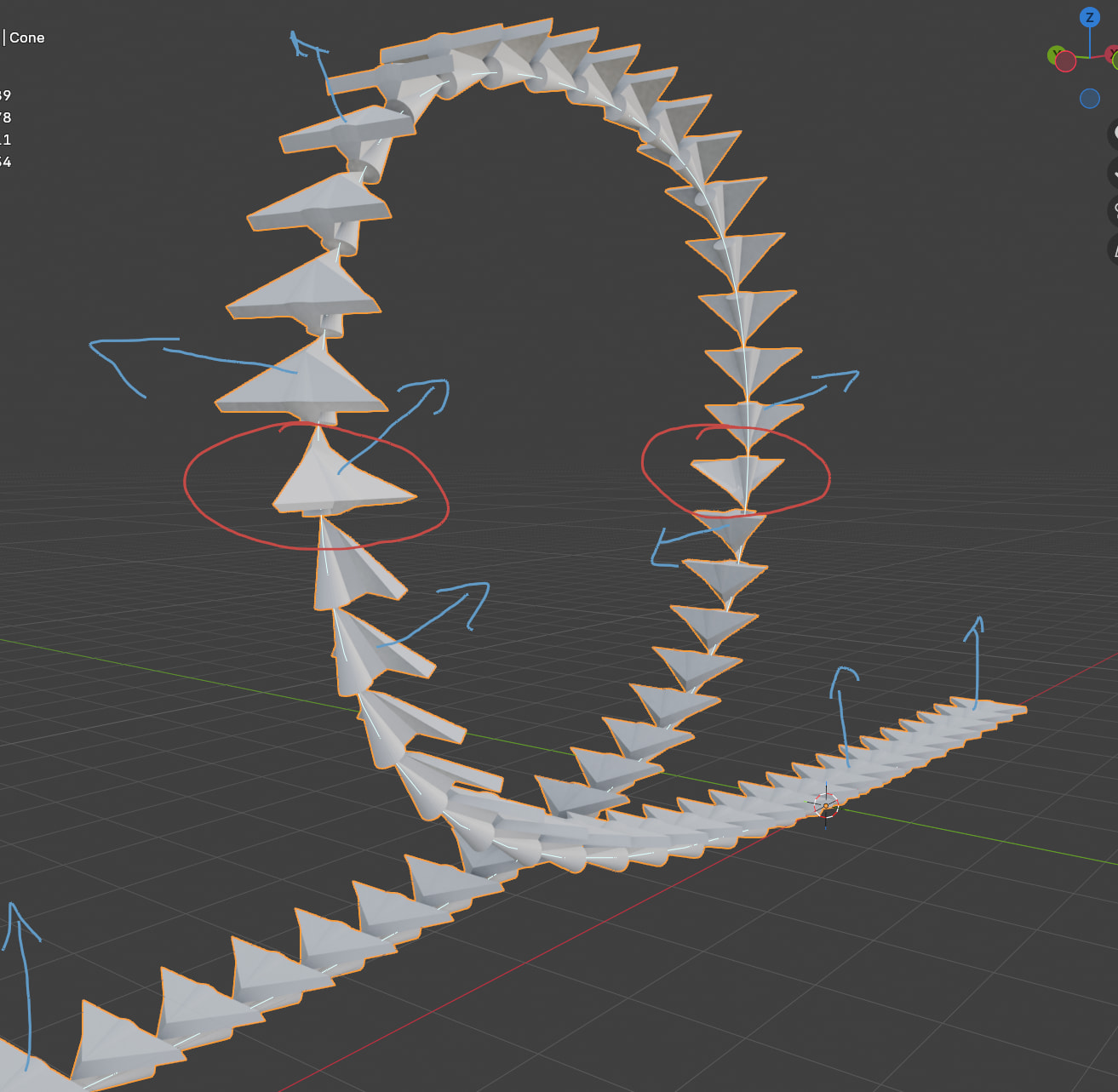
Task: Click the red negative X gizmo circle
Action: pyautogui.click(x=1066, y=63)
